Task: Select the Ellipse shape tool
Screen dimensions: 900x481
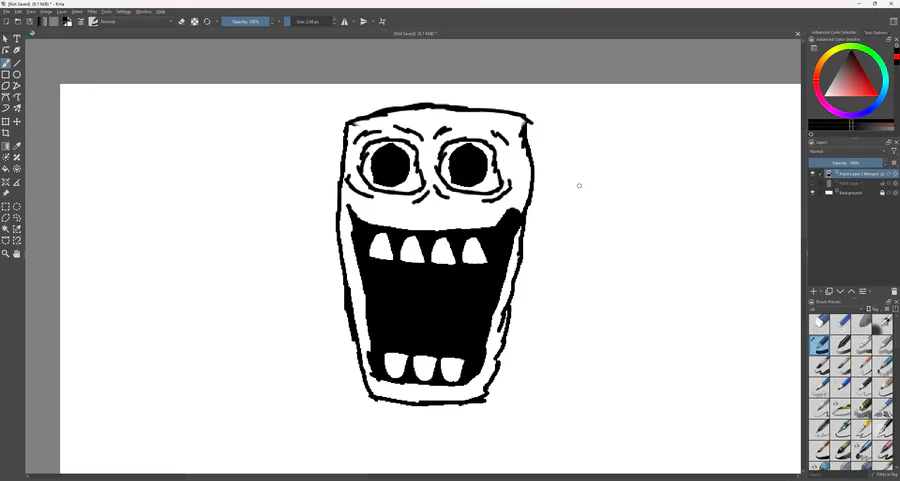Action: (x=17, y=75)
